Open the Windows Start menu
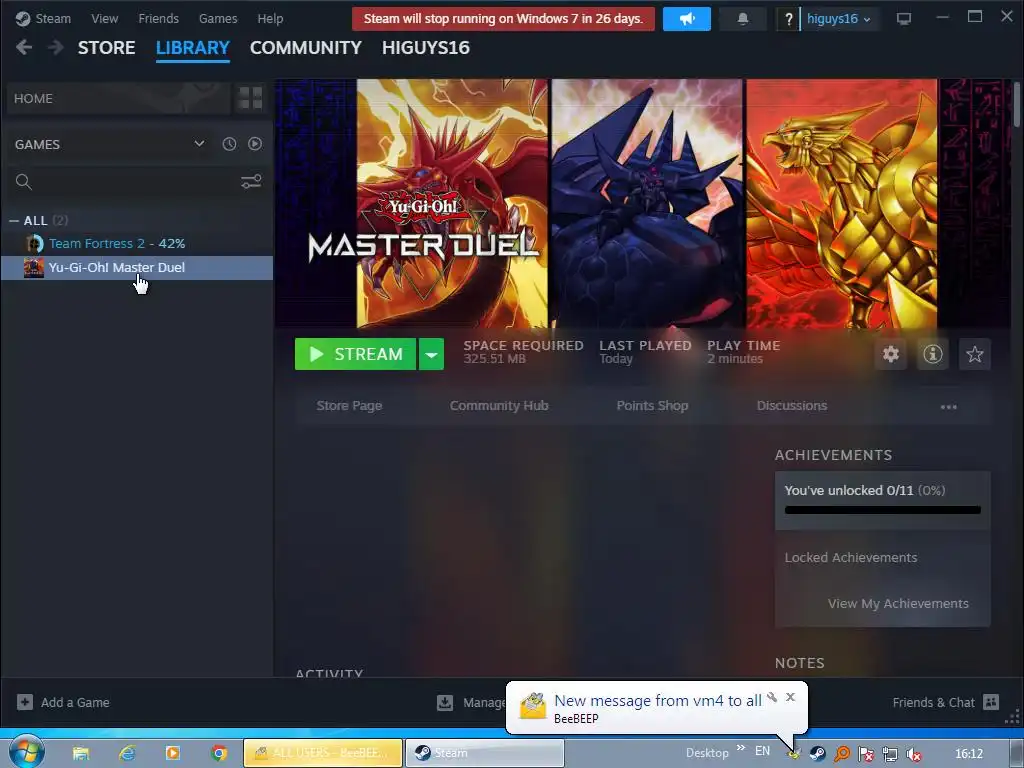This screenshot has width=1024, height=768. coord(26,752)
